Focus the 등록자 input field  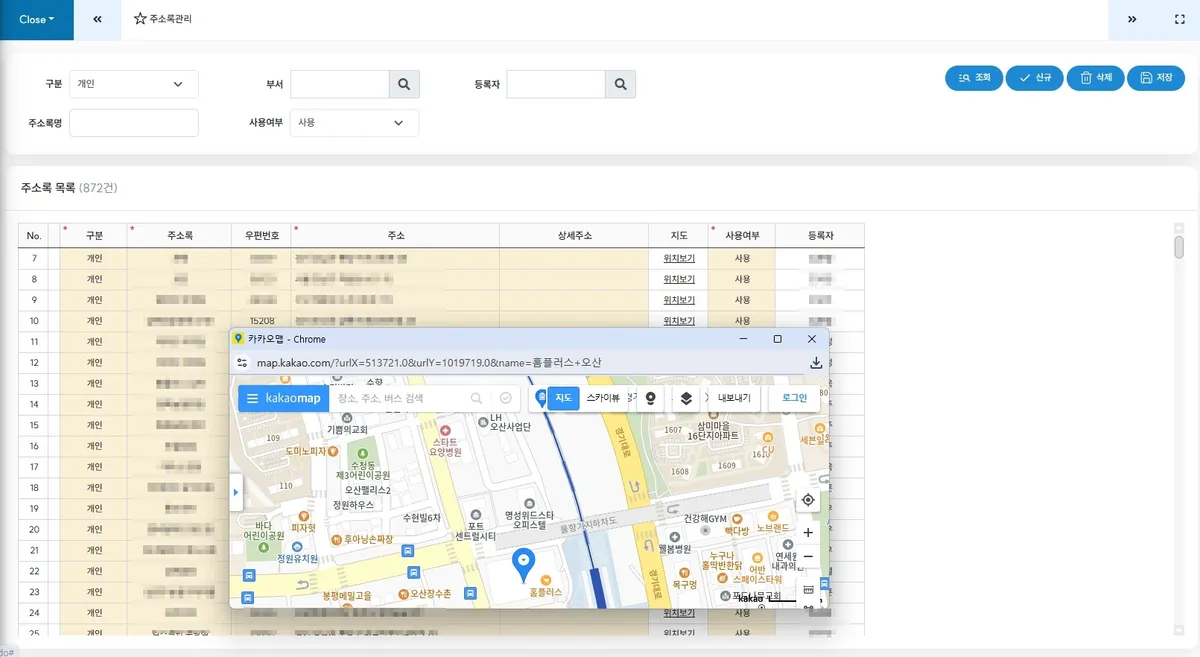coord(555,84)
